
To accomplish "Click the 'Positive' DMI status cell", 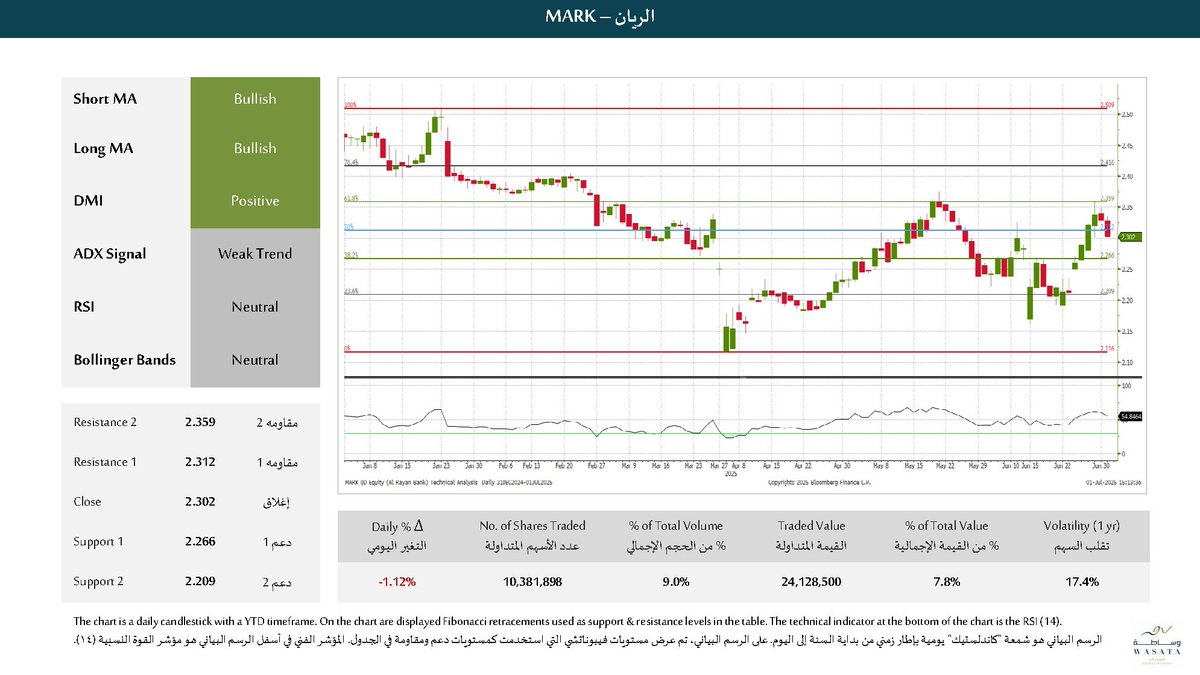I will pyautogui.click(x=255, y=201).
